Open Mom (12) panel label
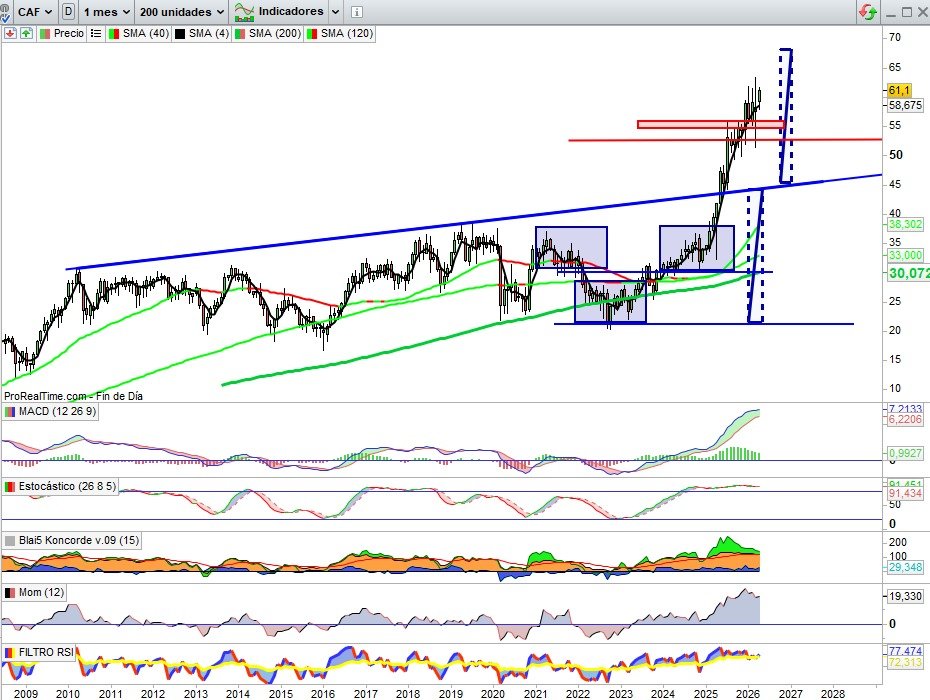This screenshot has width=930, height=700. click(41, 592)
